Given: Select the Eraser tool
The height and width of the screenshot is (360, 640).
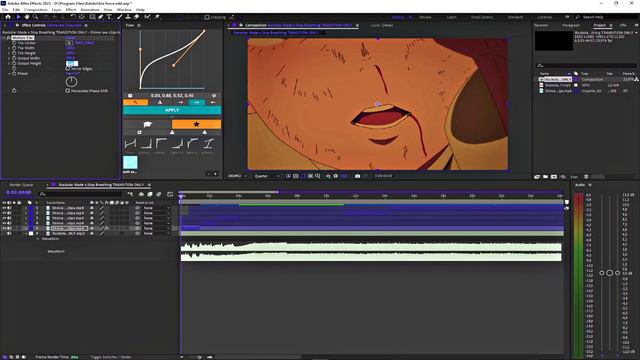Looking at the screenshot, I should (136, 17).
